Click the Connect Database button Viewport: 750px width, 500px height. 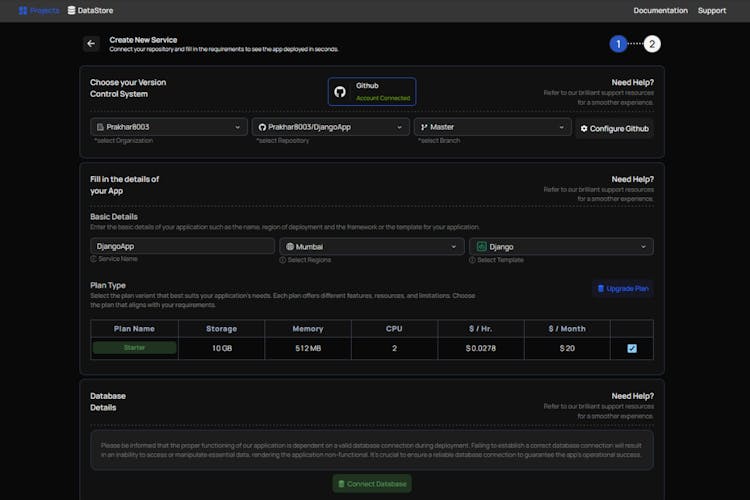click(x=372, y=484)
